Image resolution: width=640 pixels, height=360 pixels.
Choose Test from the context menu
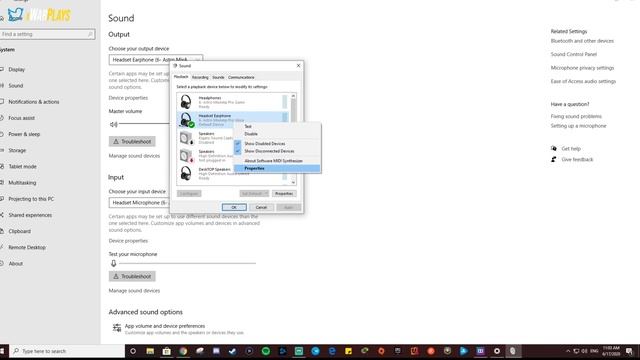coord(248,127)
